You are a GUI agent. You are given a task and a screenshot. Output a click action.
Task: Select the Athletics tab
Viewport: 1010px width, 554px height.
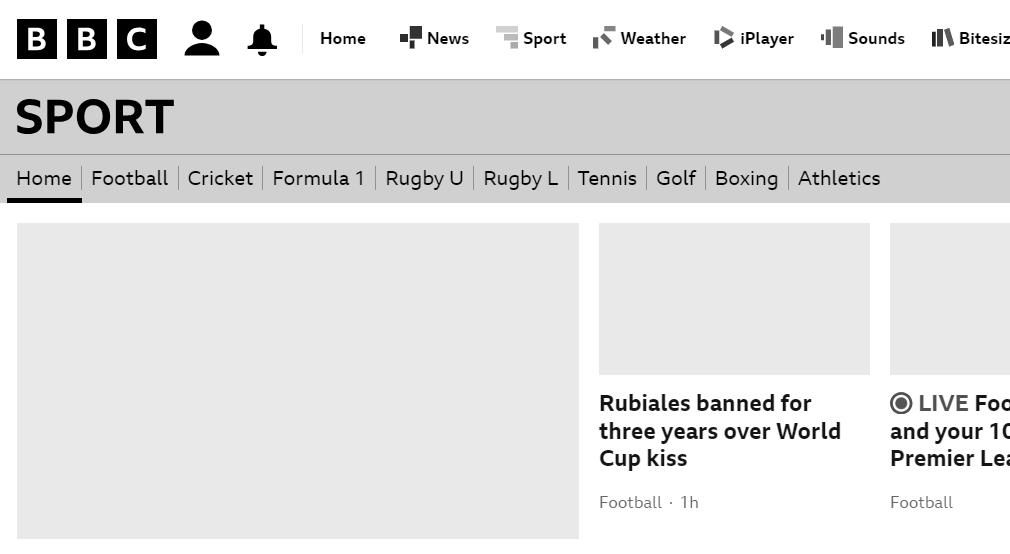(838, 178)
